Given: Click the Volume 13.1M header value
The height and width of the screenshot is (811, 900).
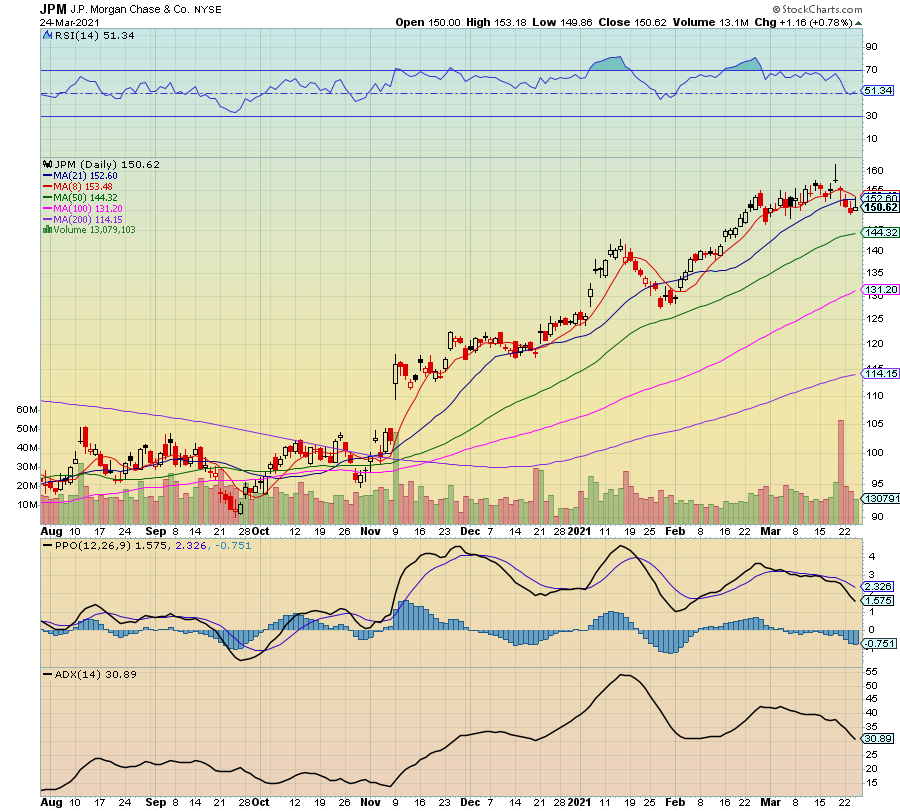Looking at the screenshot, I should (711, 22).
